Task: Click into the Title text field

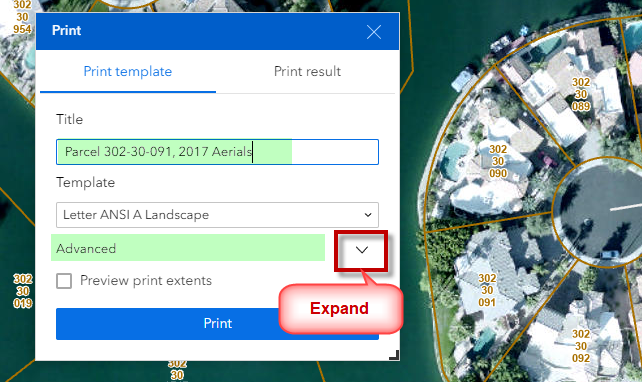Action: pyautogui.click(x=217, y=152)
